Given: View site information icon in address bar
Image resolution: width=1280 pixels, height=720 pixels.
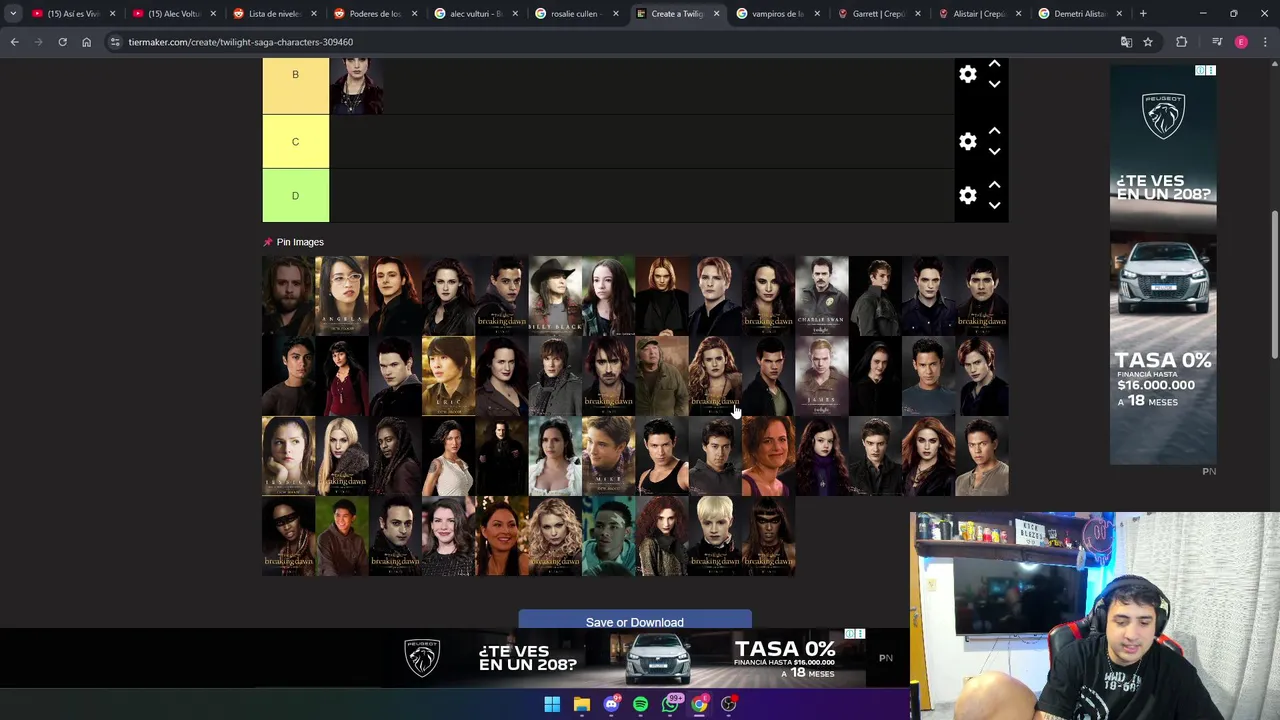Looking at the screenshot, I should (x=115, y=42).
